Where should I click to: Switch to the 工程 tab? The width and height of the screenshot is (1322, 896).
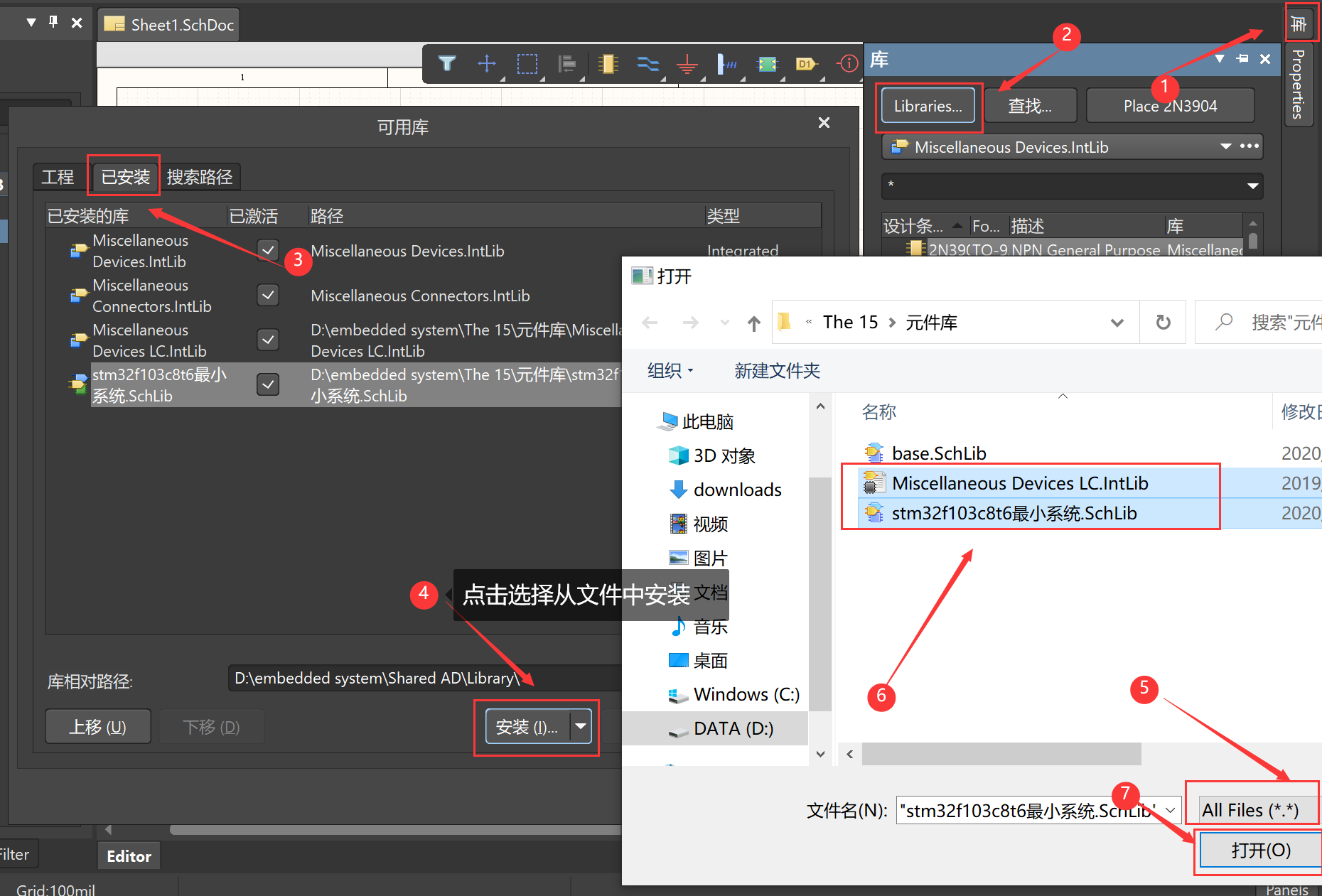click(58, 177)
